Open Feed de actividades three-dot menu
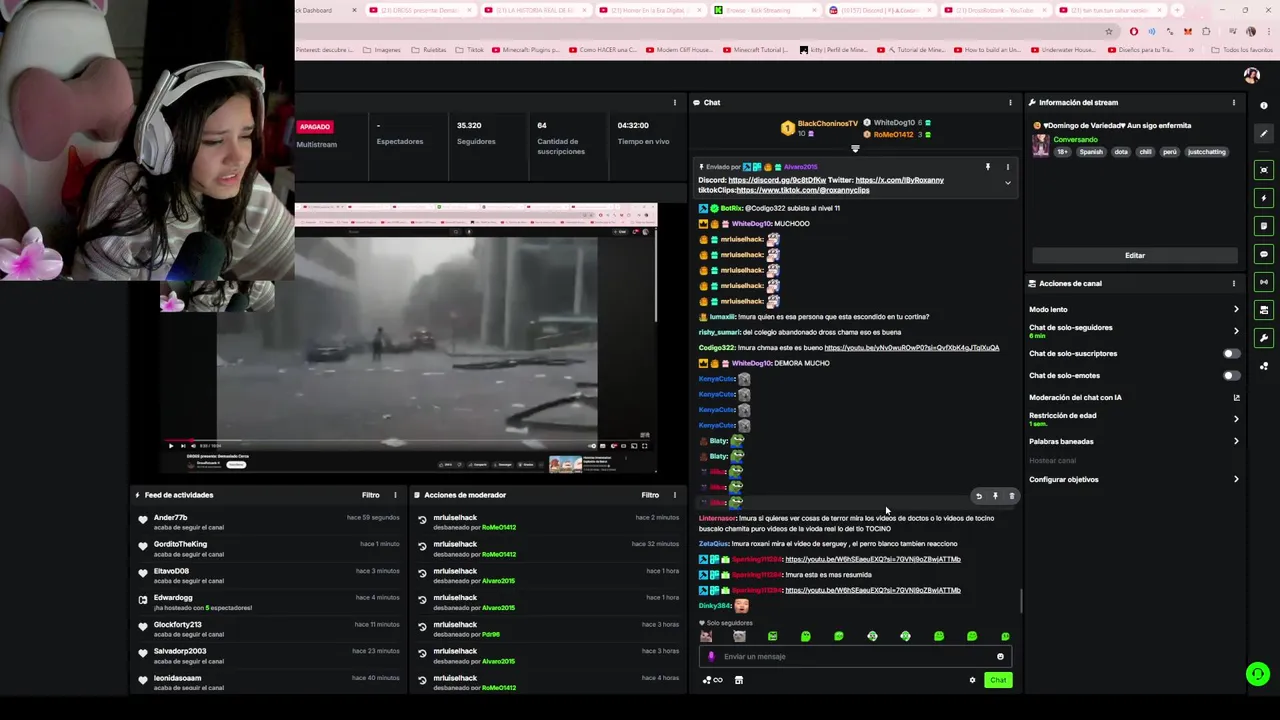The height and width of the screenshot is (720, 1280). click(x=395, y=495)
